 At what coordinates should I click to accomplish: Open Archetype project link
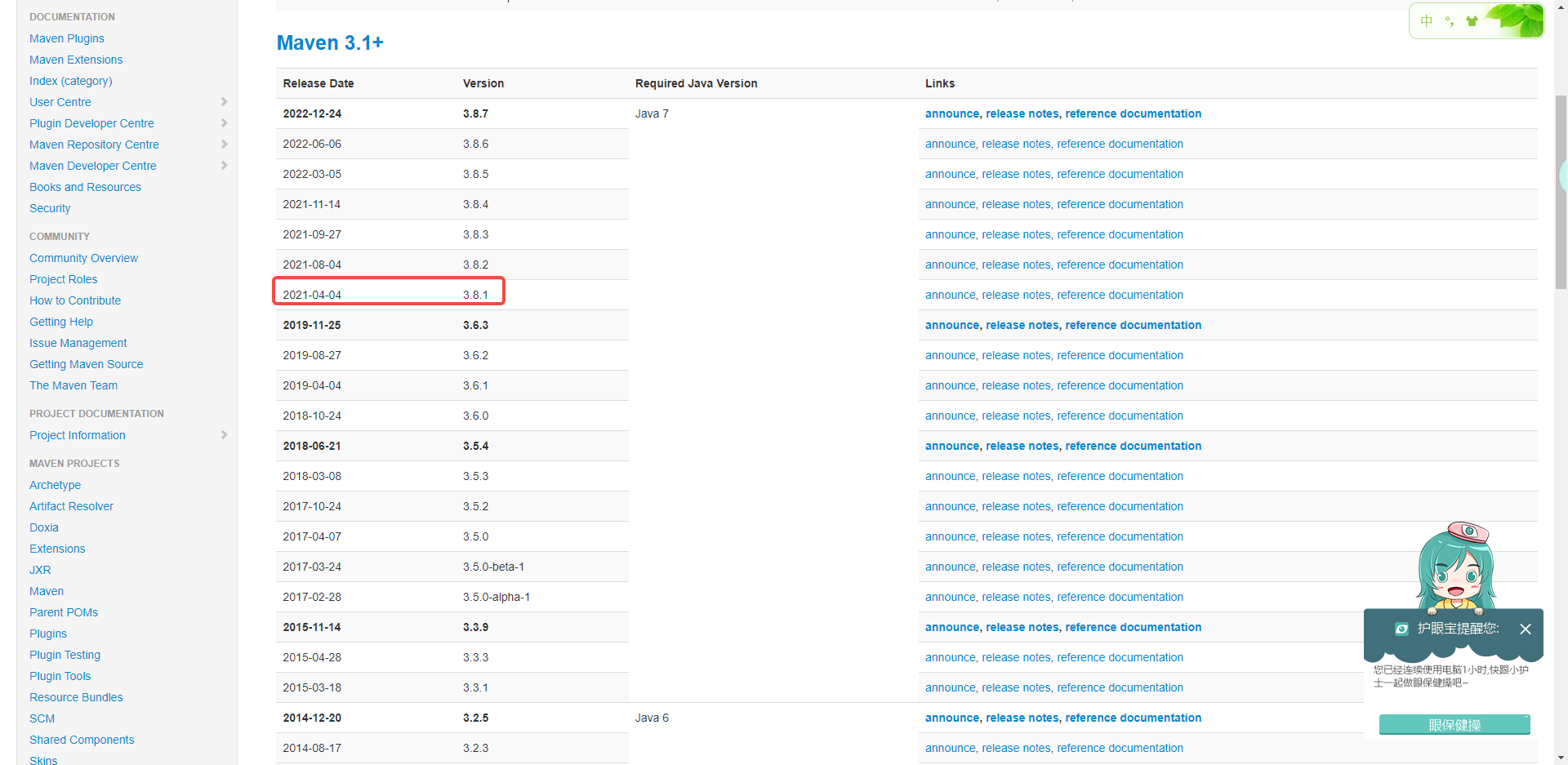(x=55, y=485)
